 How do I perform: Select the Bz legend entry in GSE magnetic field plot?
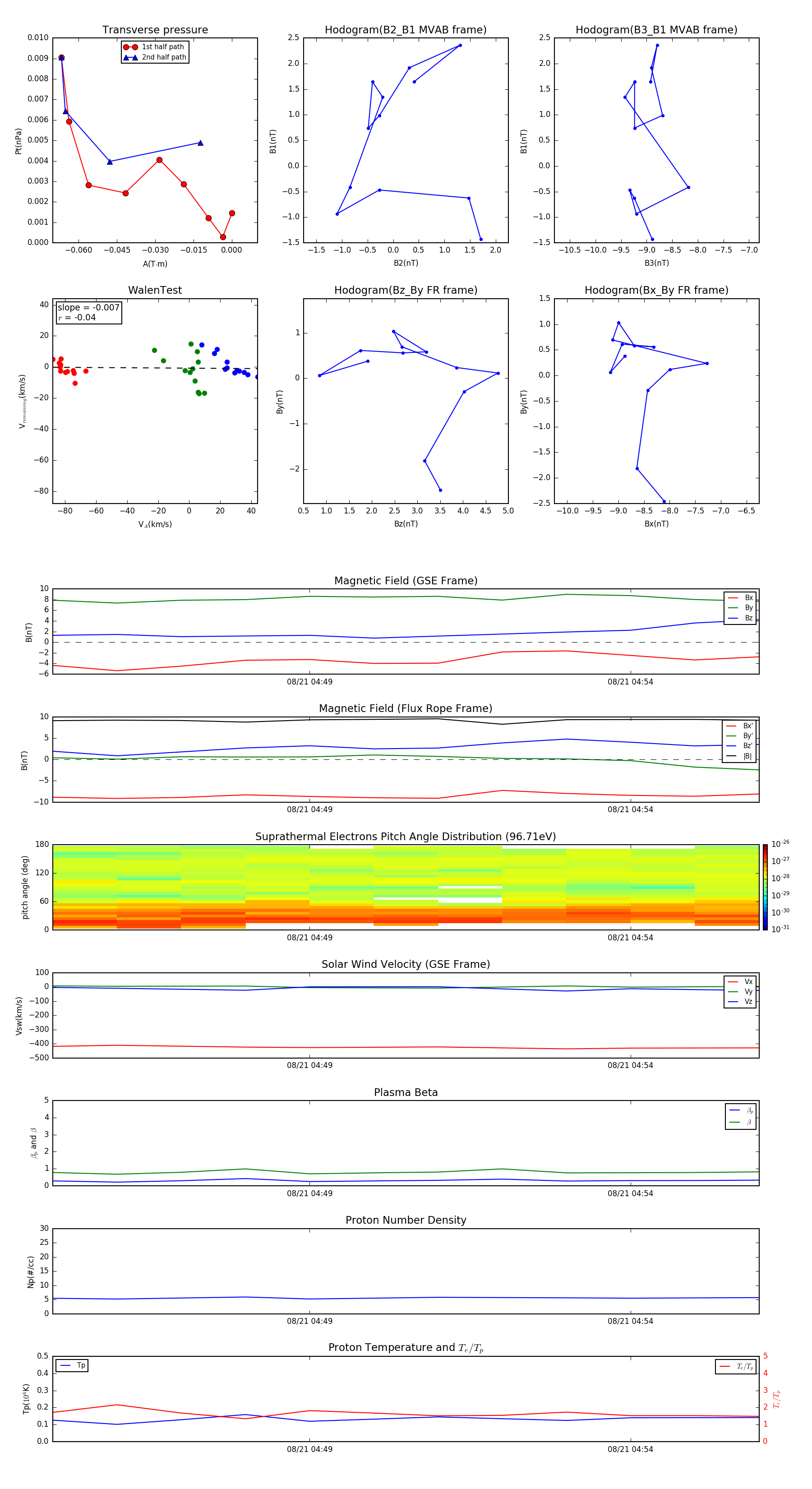741,618
